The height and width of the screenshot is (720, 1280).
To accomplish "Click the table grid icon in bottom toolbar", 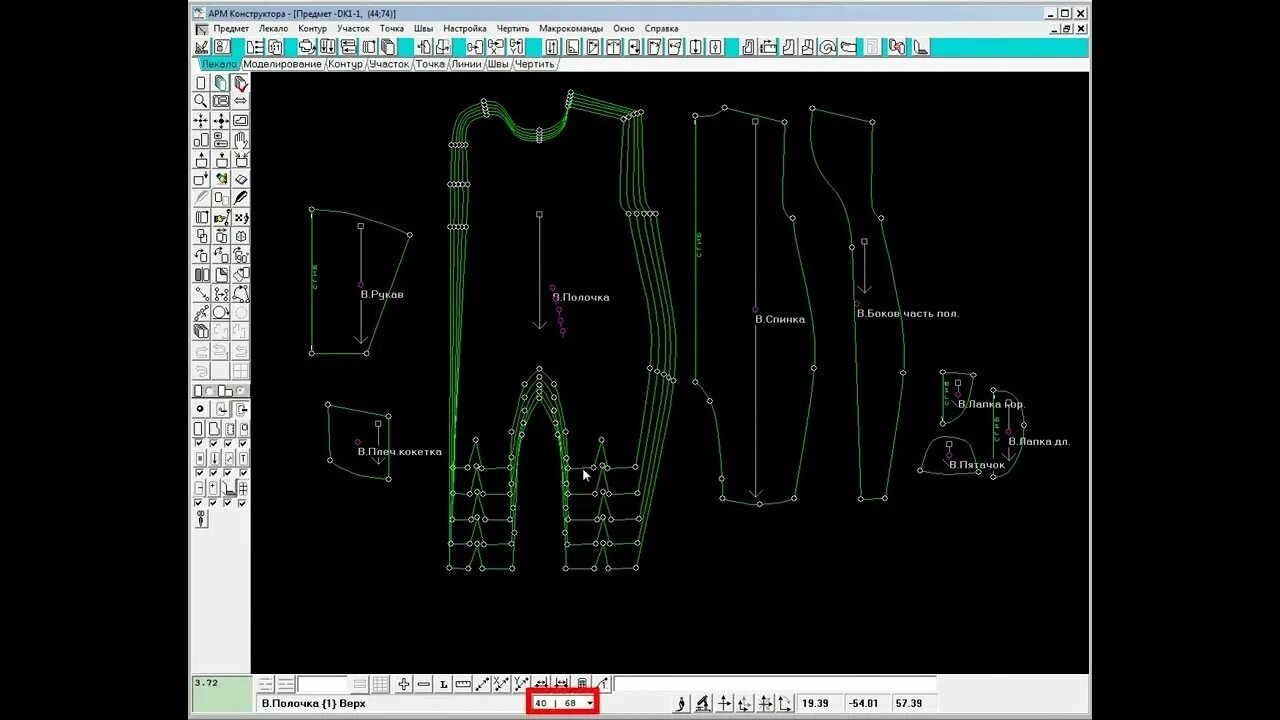I will click(x=380, y=684).
